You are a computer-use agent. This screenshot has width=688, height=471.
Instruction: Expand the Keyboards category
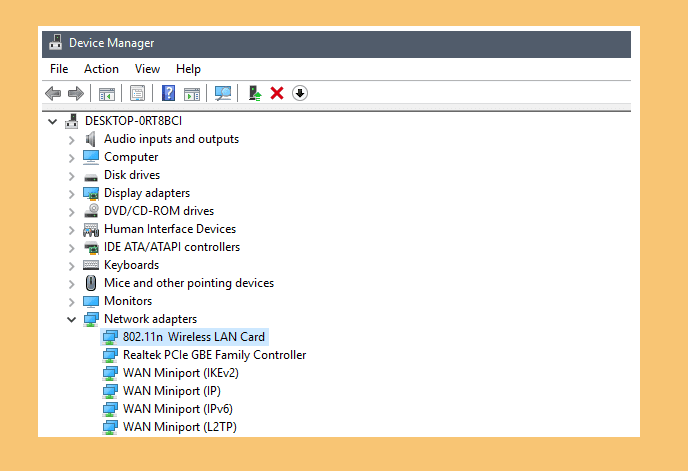pyautogui.click(x=71, y=265)
